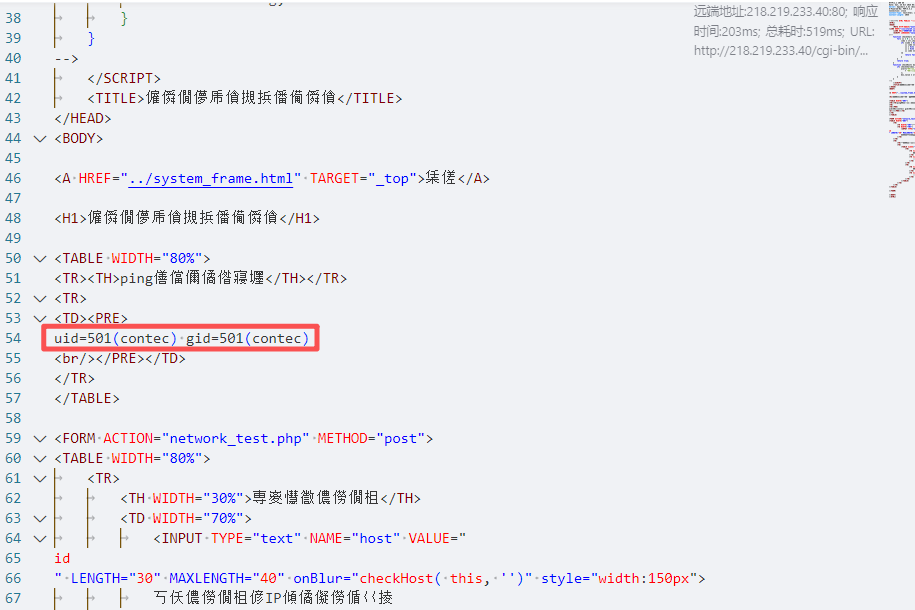Click the "70%" TD width value
Image resolution: width=915 pixels, height=610 pixels.
223,518
